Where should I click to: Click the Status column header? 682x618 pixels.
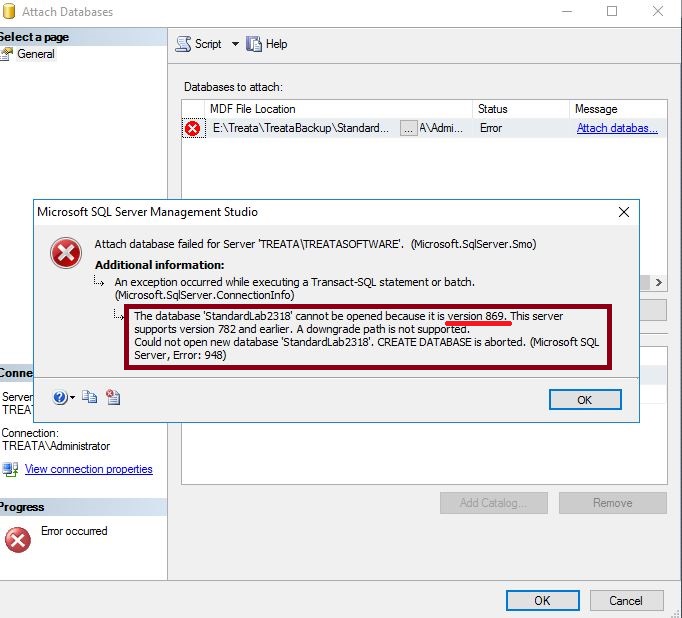[492, 108]
